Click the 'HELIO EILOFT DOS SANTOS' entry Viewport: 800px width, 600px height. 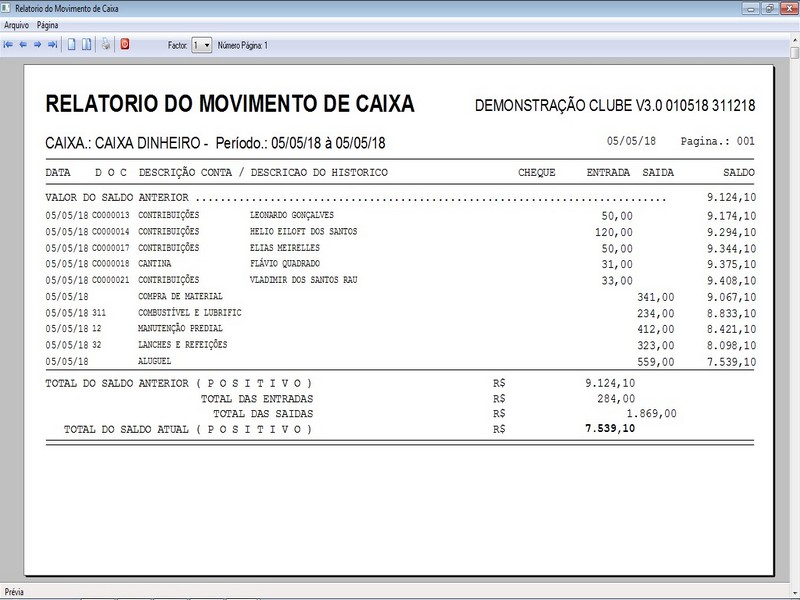click(x=304, y=232)
